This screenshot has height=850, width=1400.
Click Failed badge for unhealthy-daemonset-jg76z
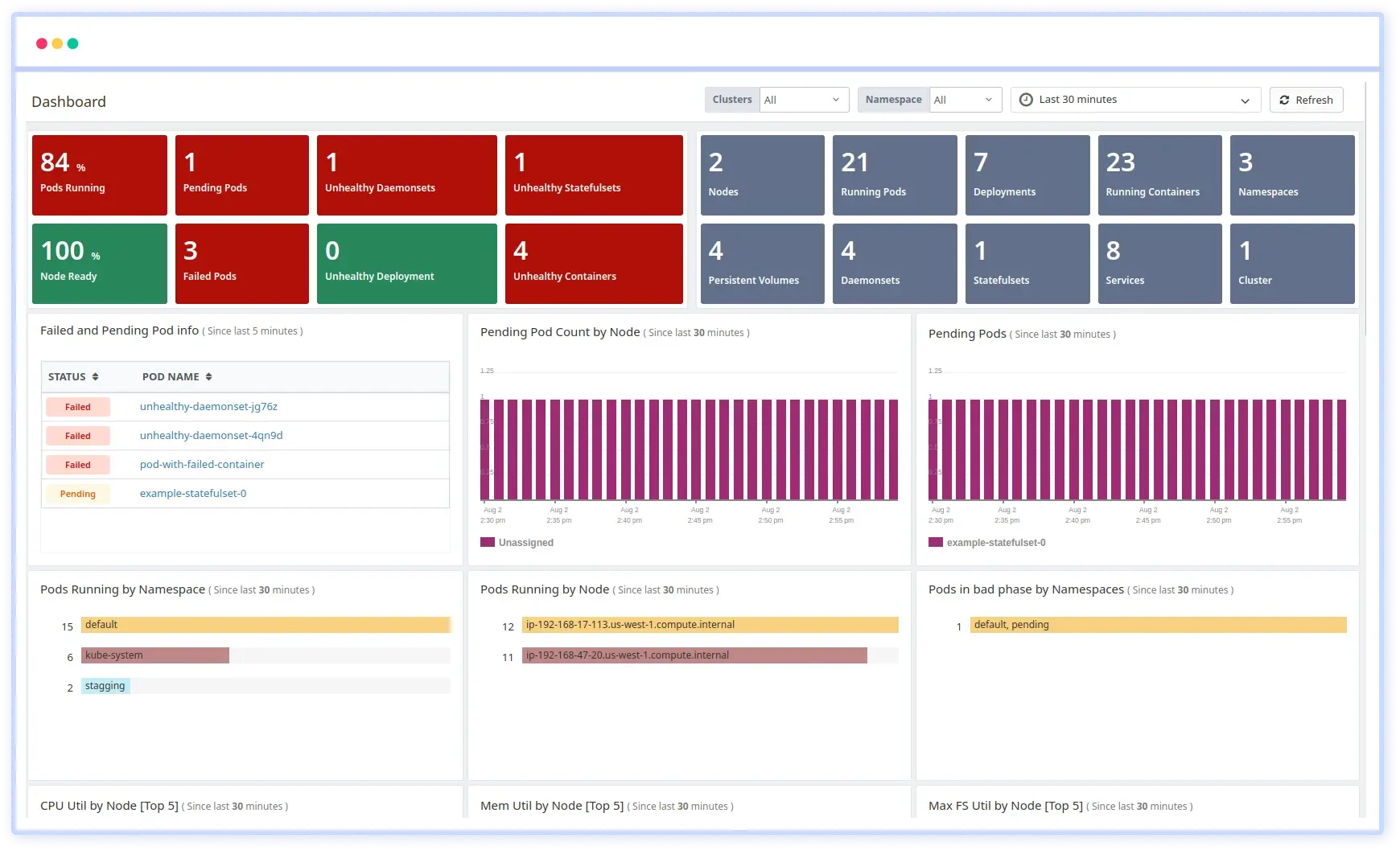click(78, 407)
